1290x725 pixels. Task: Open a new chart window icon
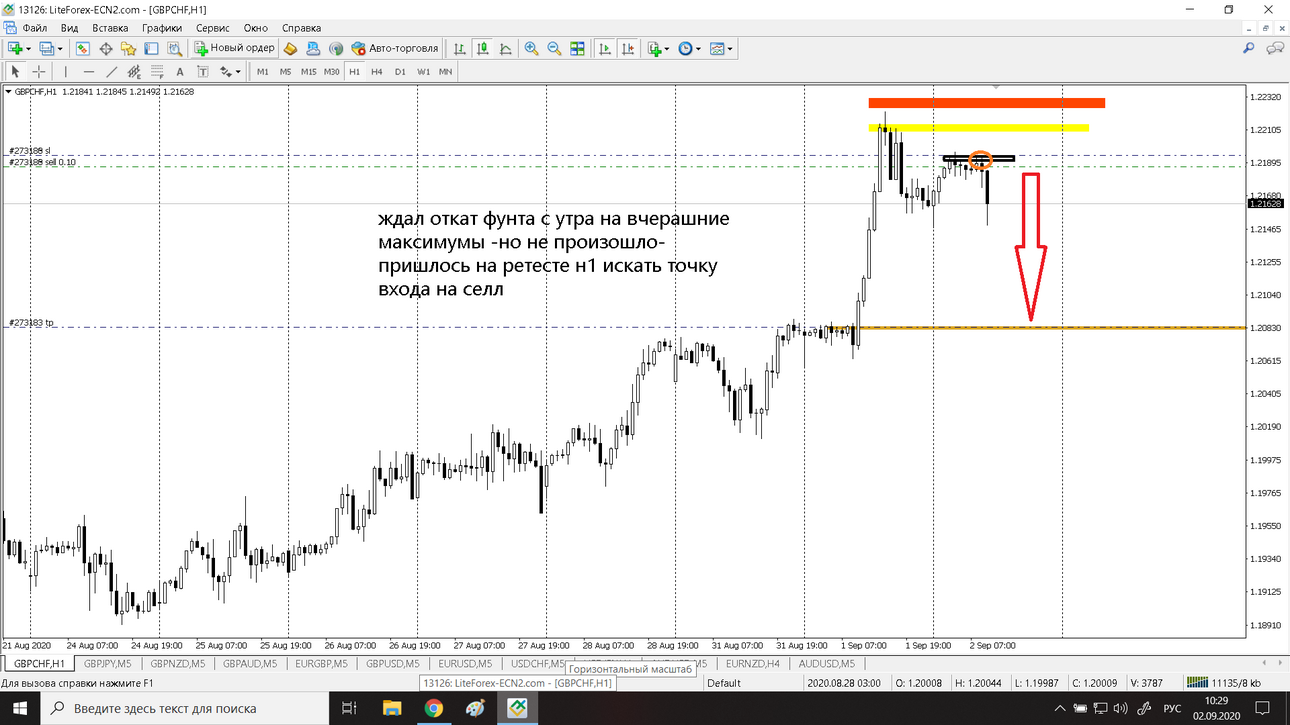coord(15,48)
